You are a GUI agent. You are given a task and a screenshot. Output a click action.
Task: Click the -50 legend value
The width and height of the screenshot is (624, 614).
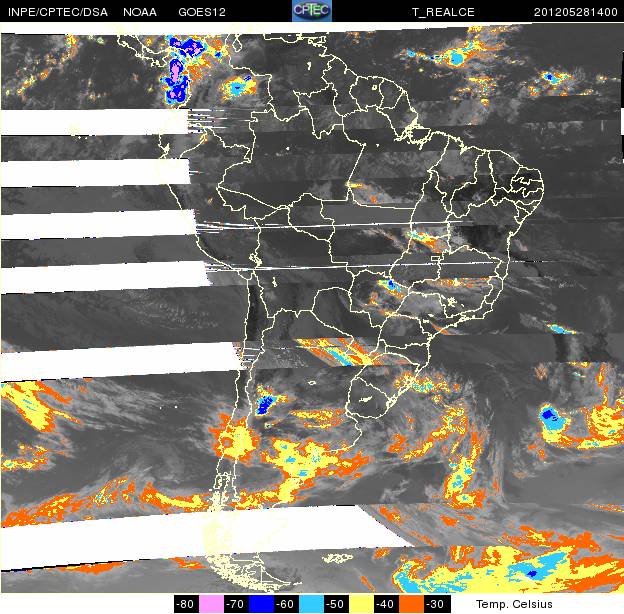(x=335, y=604)
